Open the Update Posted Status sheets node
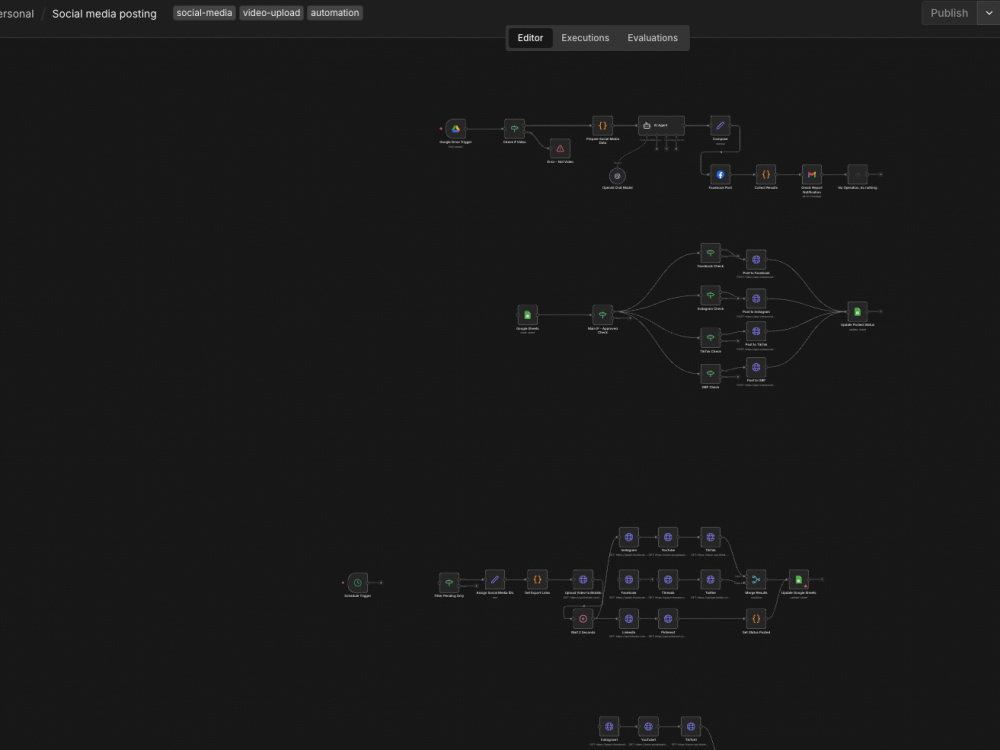Screen dimensions: 1000x750 click(857, 312)
